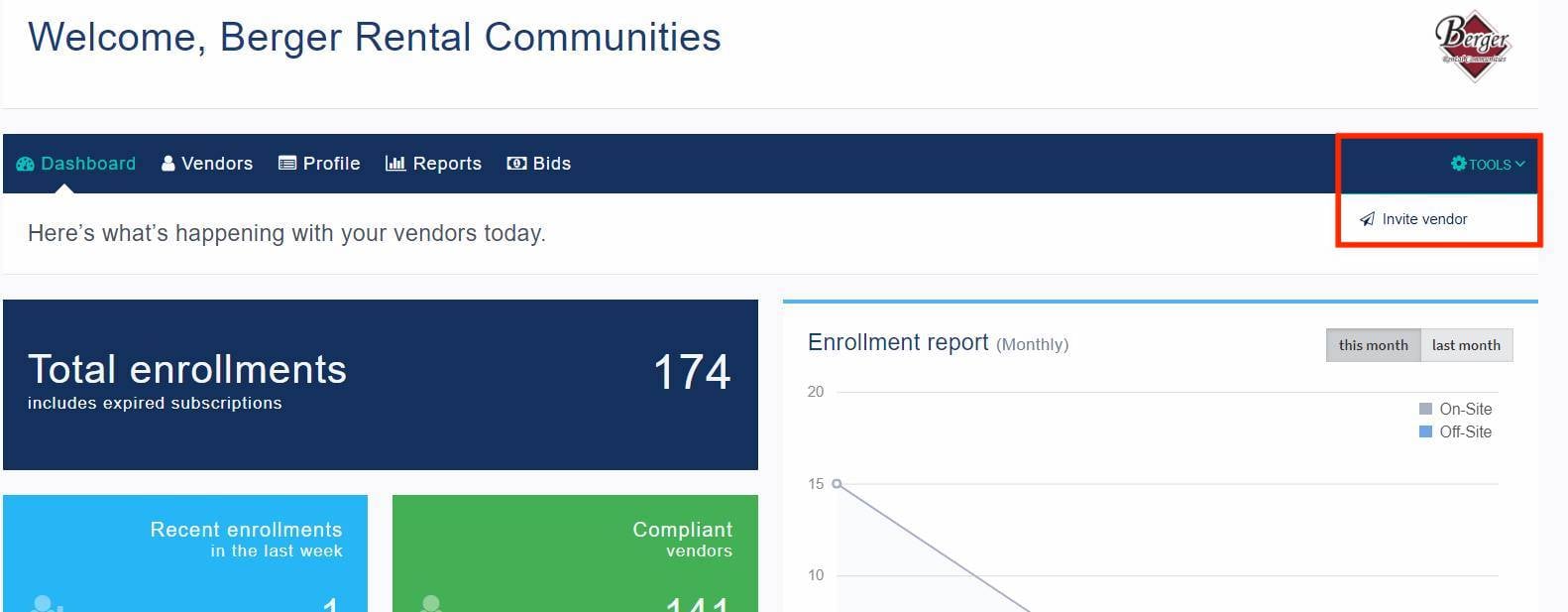The image size is (1568, 612).
Task: Click the Reports bar chart icon
Action: (395, 164)
